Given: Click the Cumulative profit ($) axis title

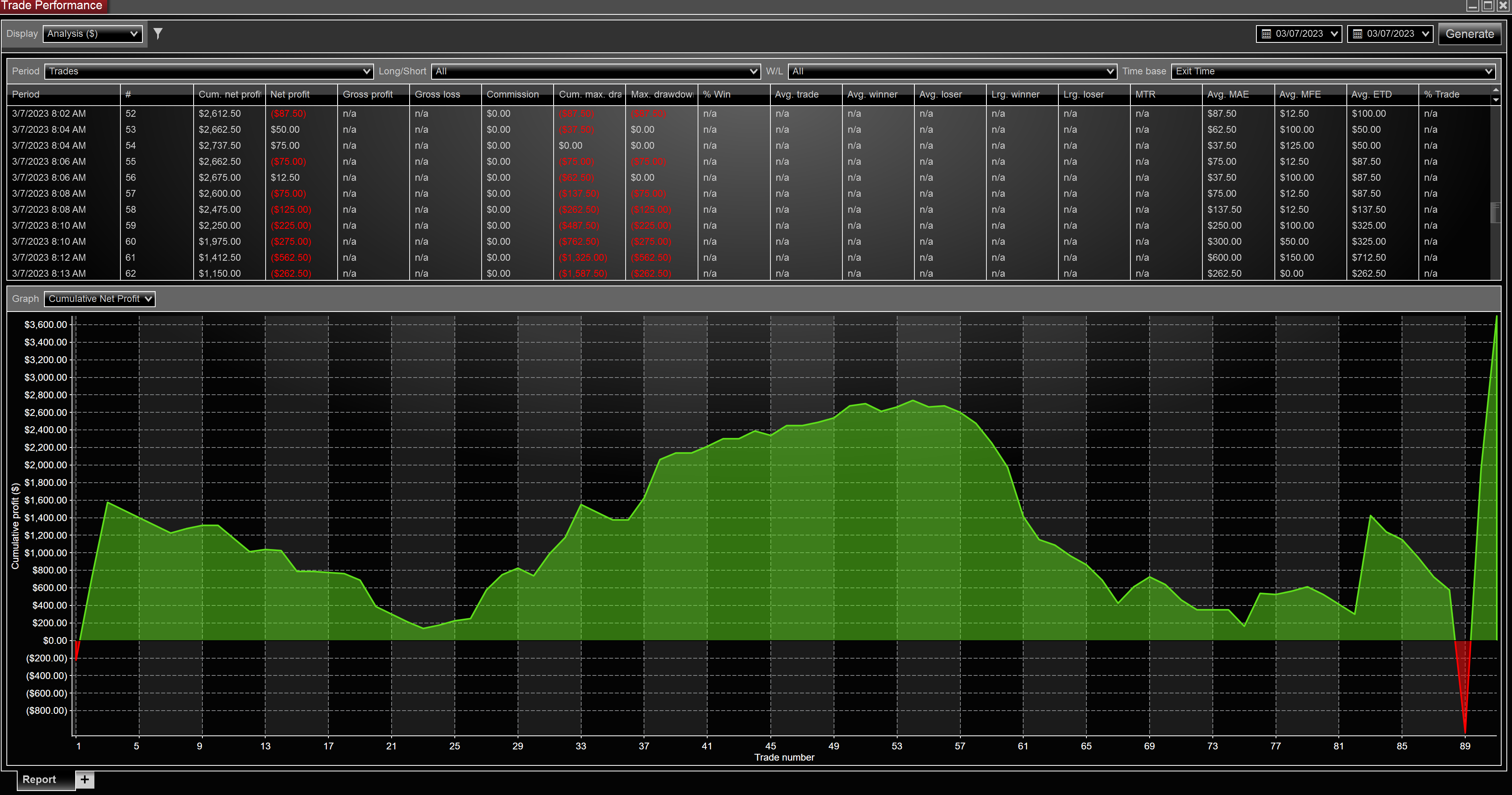Looking at the screenshot, I should [x=15, y=526].
